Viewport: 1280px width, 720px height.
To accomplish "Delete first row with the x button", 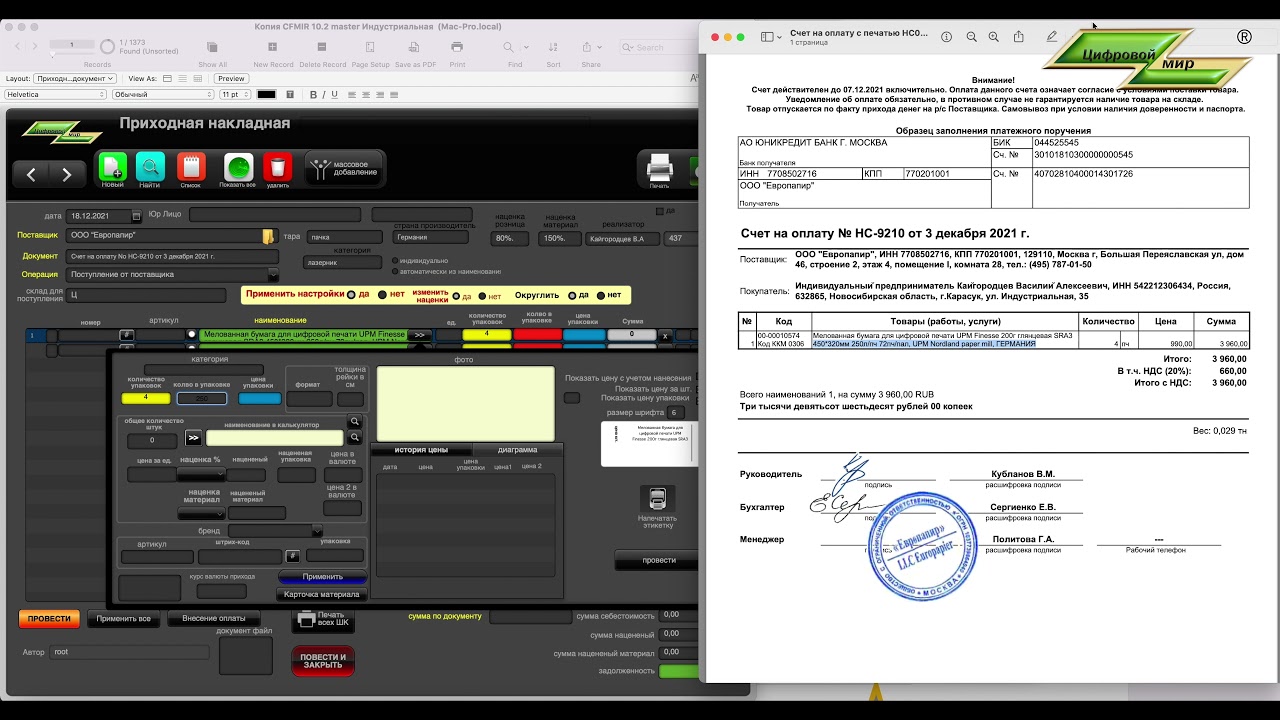I will tap(664, 335).
